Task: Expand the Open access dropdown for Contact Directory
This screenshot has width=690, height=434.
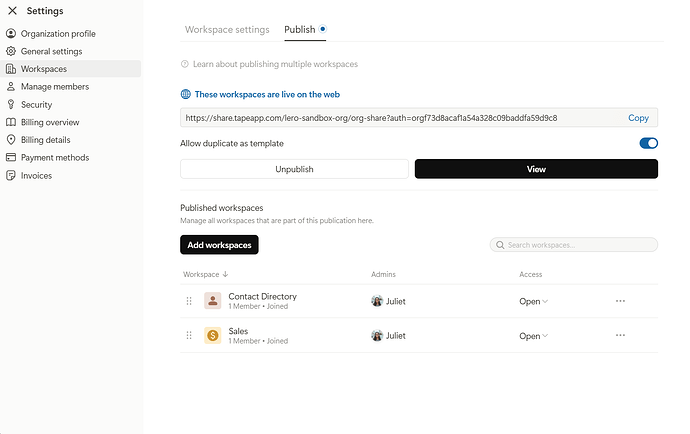Action: point(533,302)
